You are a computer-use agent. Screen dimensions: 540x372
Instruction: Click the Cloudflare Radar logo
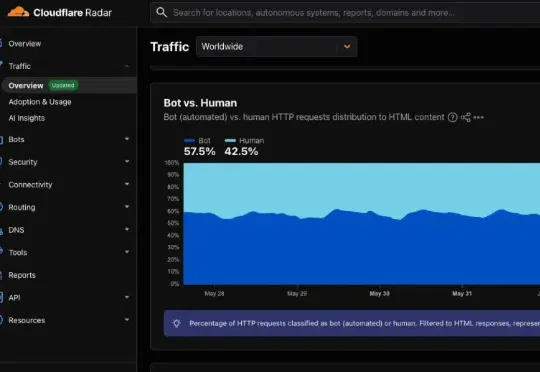click(60, 12)
